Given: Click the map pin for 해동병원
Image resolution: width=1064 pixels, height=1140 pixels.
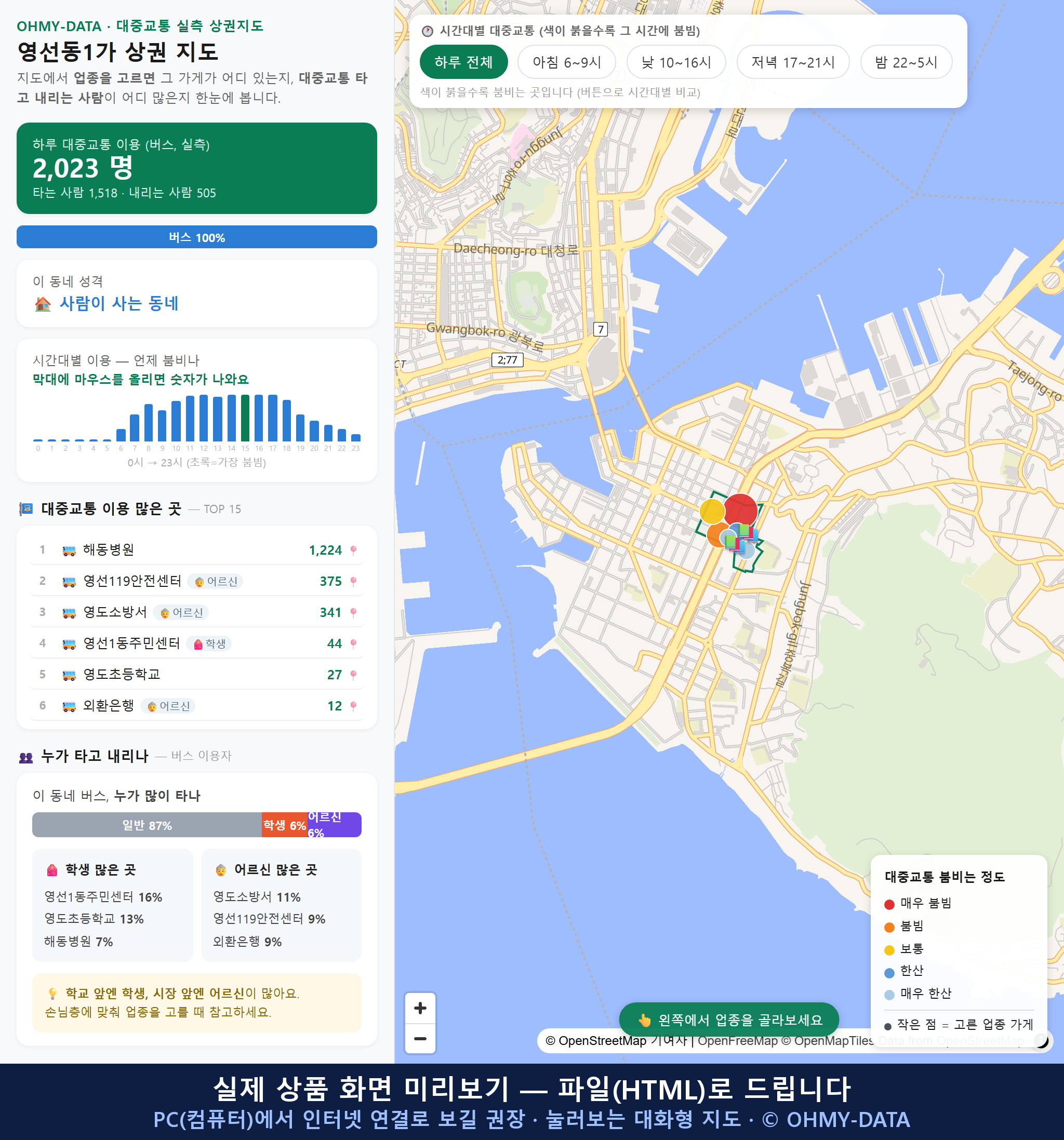Looking at the screenshot, I should (x=353, y=550).
